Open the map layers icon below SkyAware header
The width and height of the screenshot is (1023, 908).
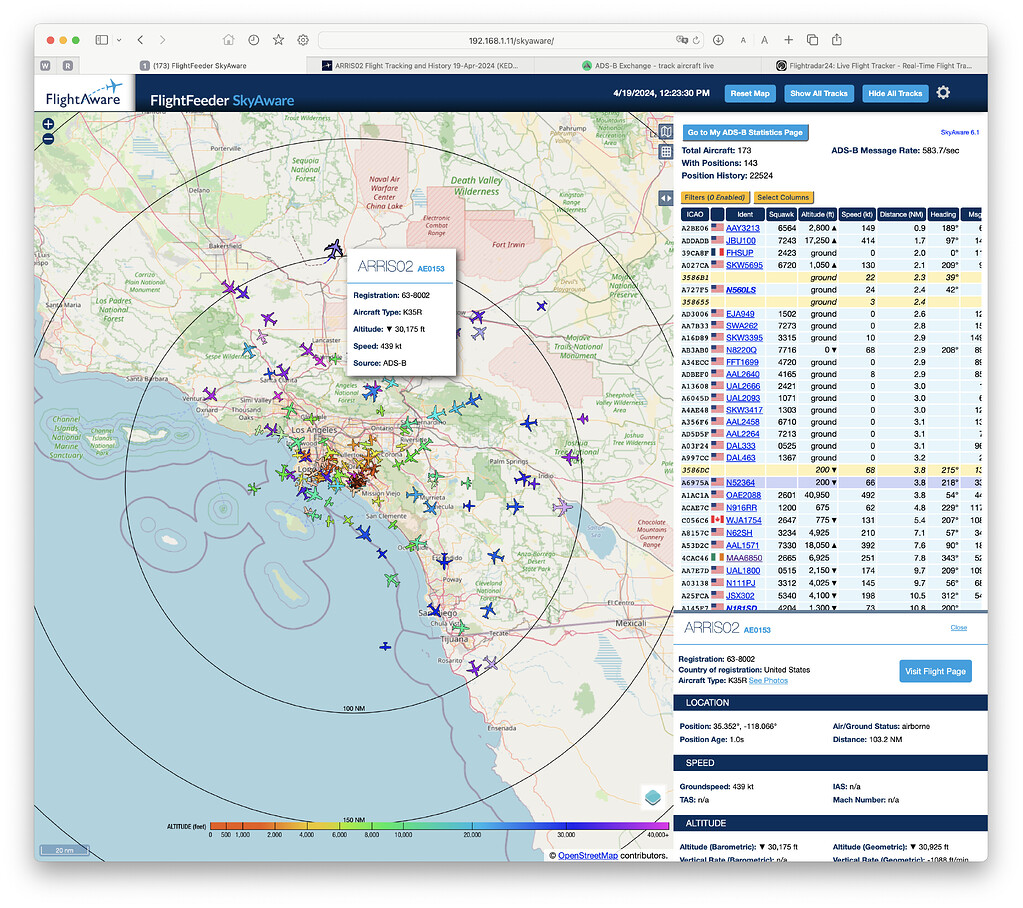coord(666,131)
